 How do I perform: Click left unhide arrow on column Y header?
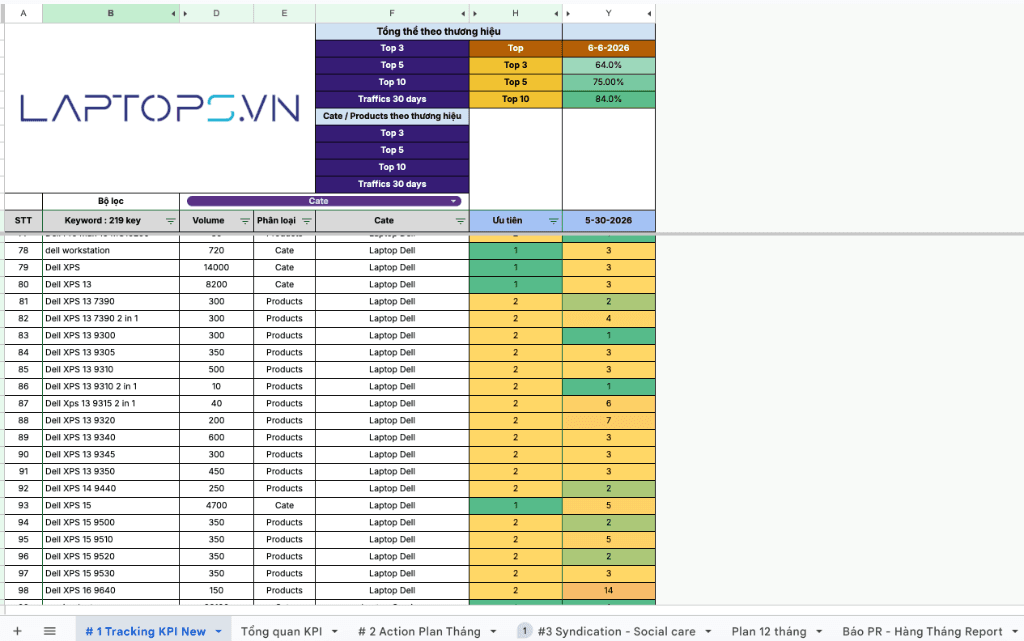point(568,13)
